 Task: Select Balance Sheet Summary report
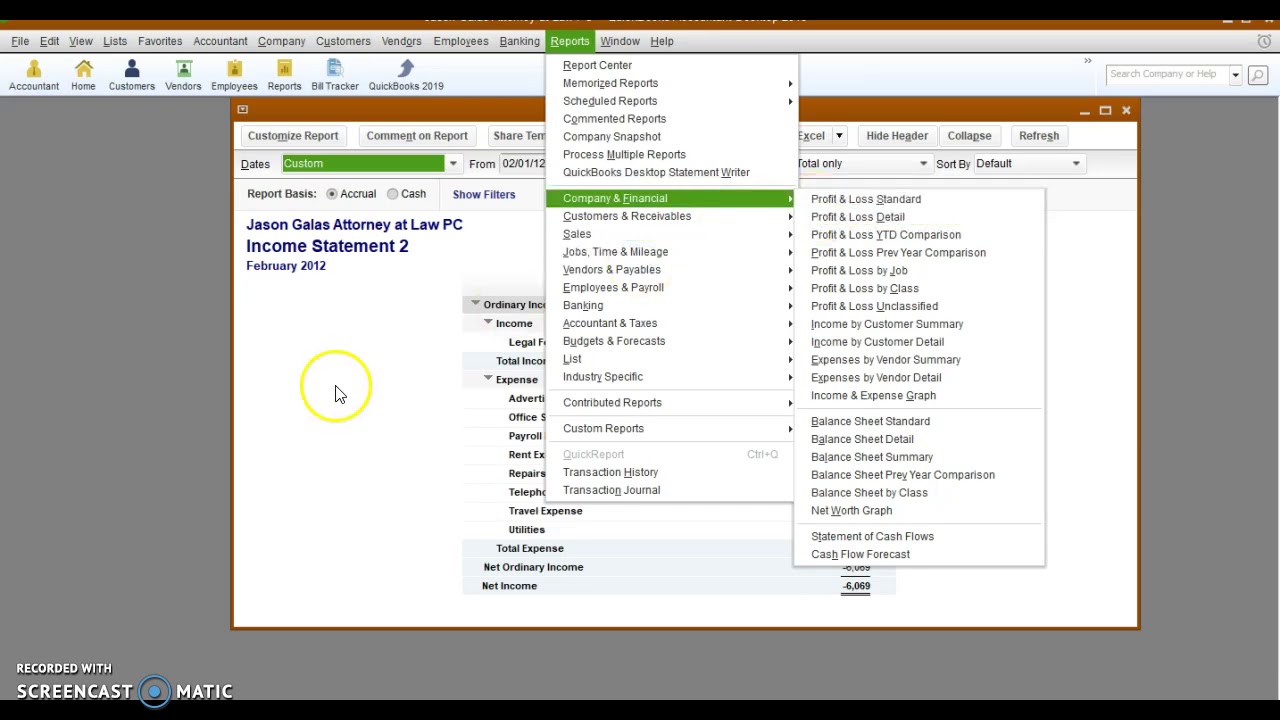pos(872,457)
